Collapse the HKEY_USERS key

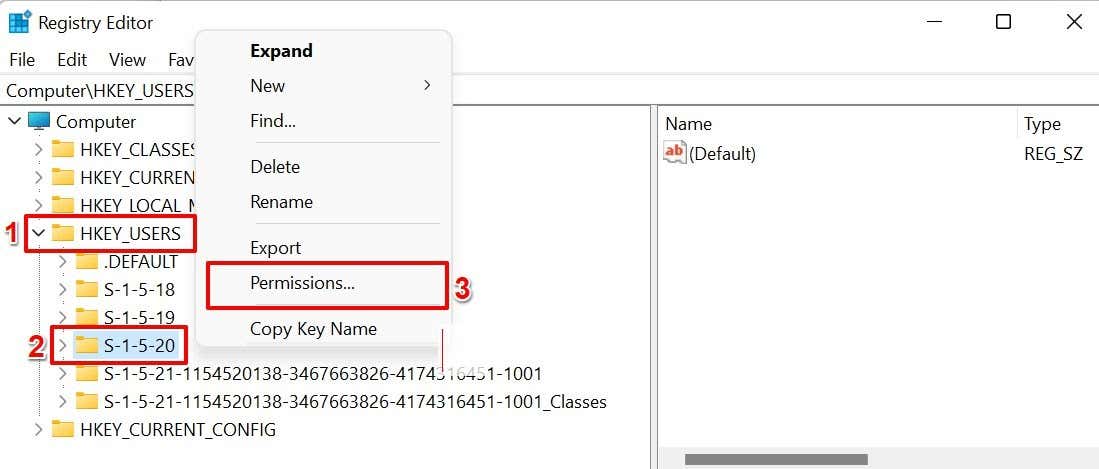click(39, 233)
